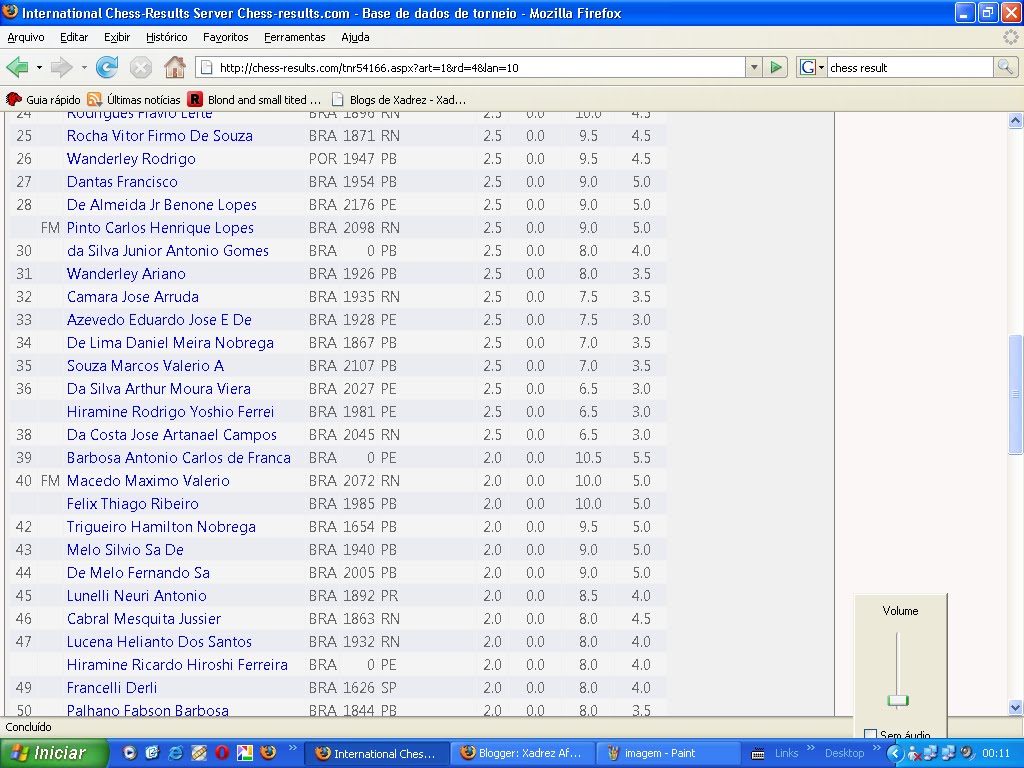Open the Arquivo menu

point(25,37)
